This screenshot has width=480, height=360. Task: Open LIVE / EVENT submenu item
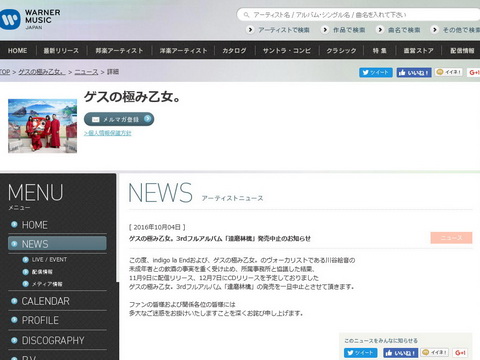point(49,259)
